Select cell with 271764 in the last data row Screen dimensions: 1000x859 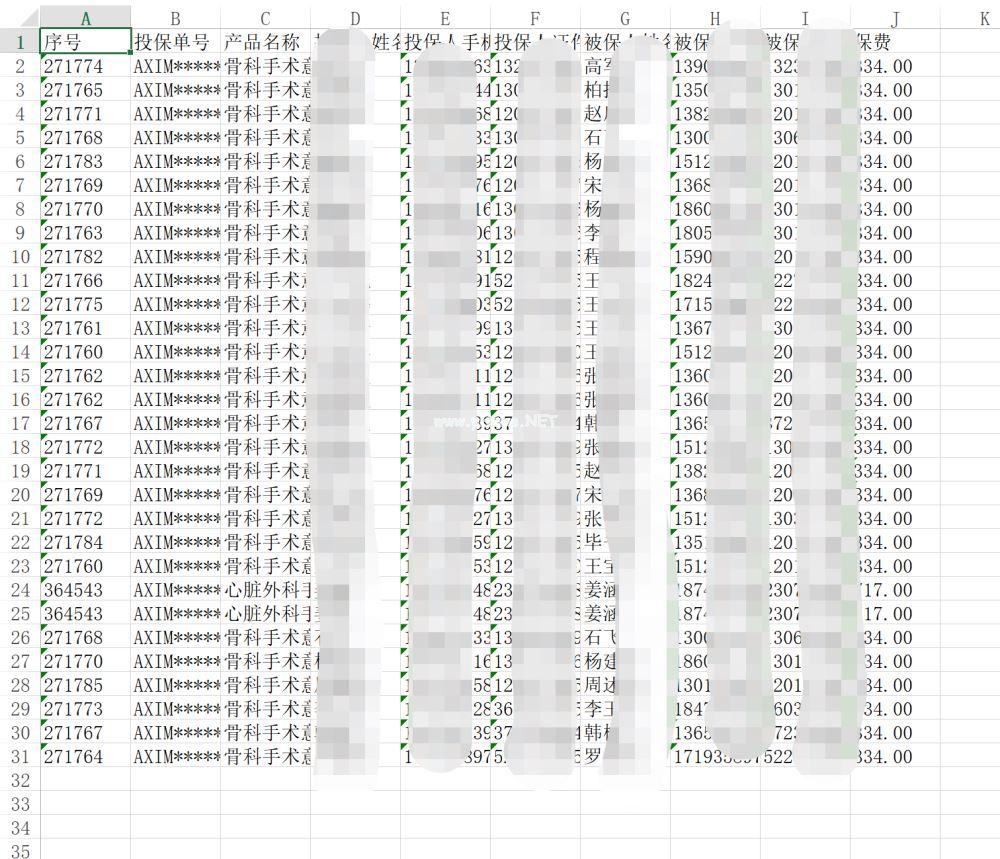[85, 757]
